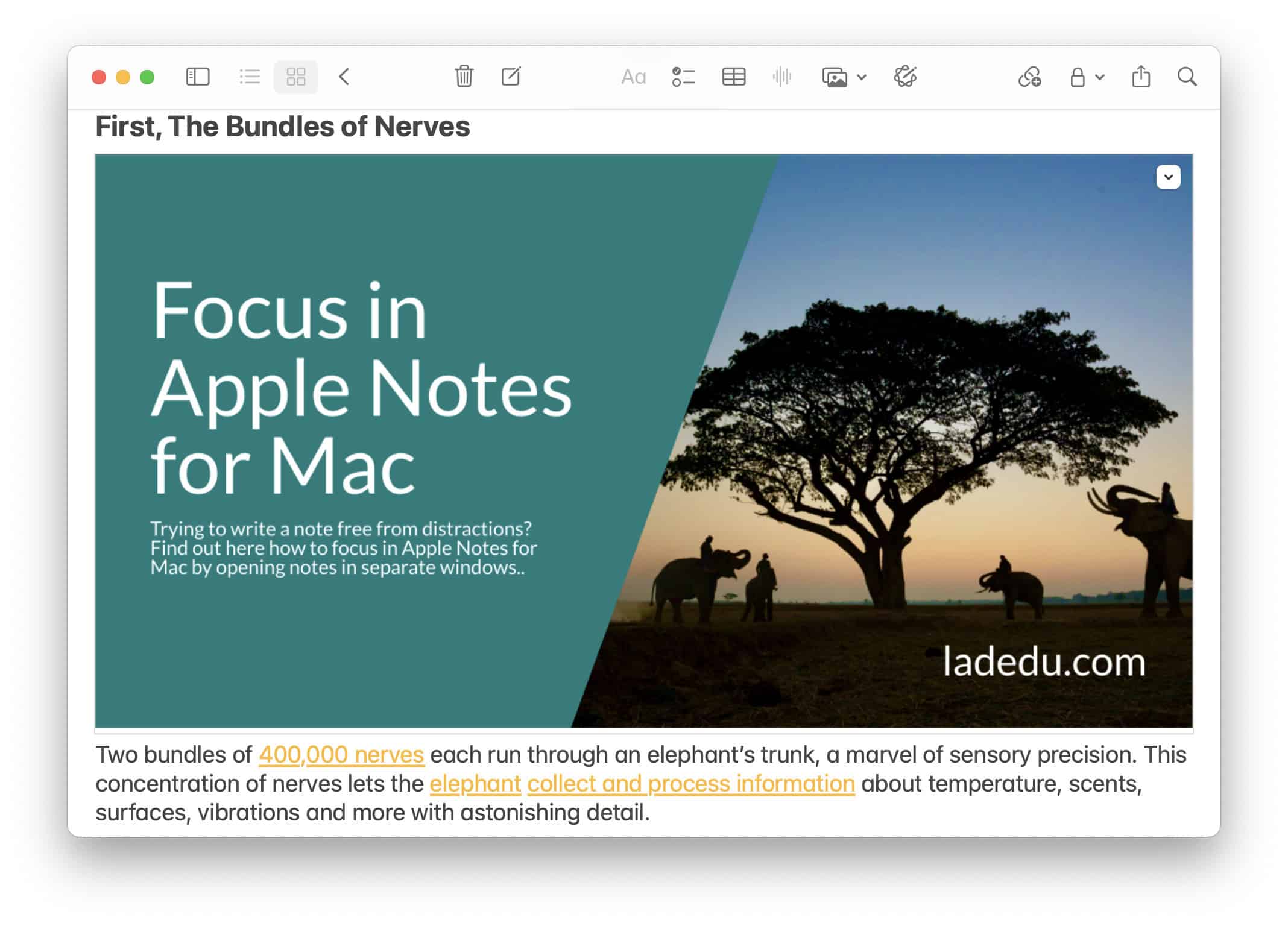Follow the collect and process information link
The width and height of the screenshot is (1288, 926).
click(690, 783)
